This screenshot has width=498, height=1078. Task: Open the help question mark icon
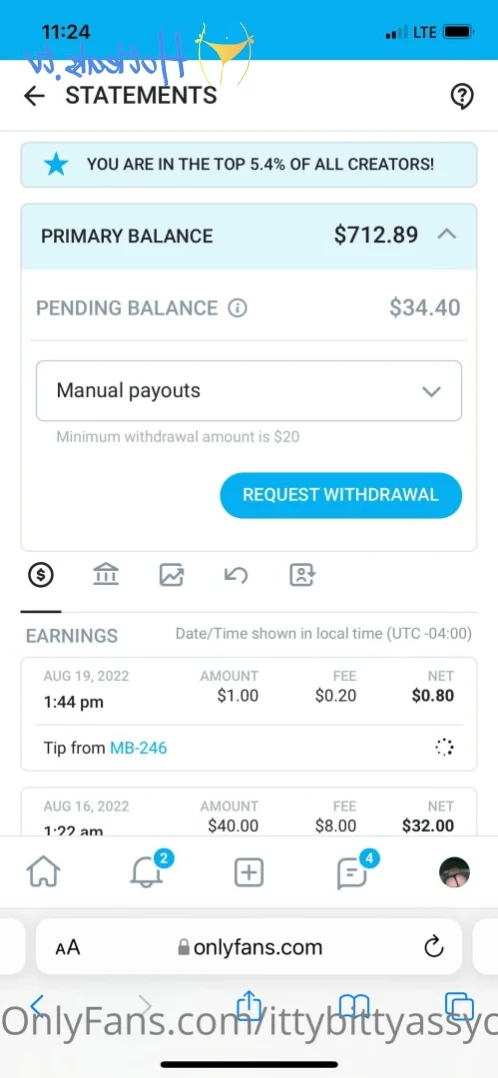click(x=462, y=97)
